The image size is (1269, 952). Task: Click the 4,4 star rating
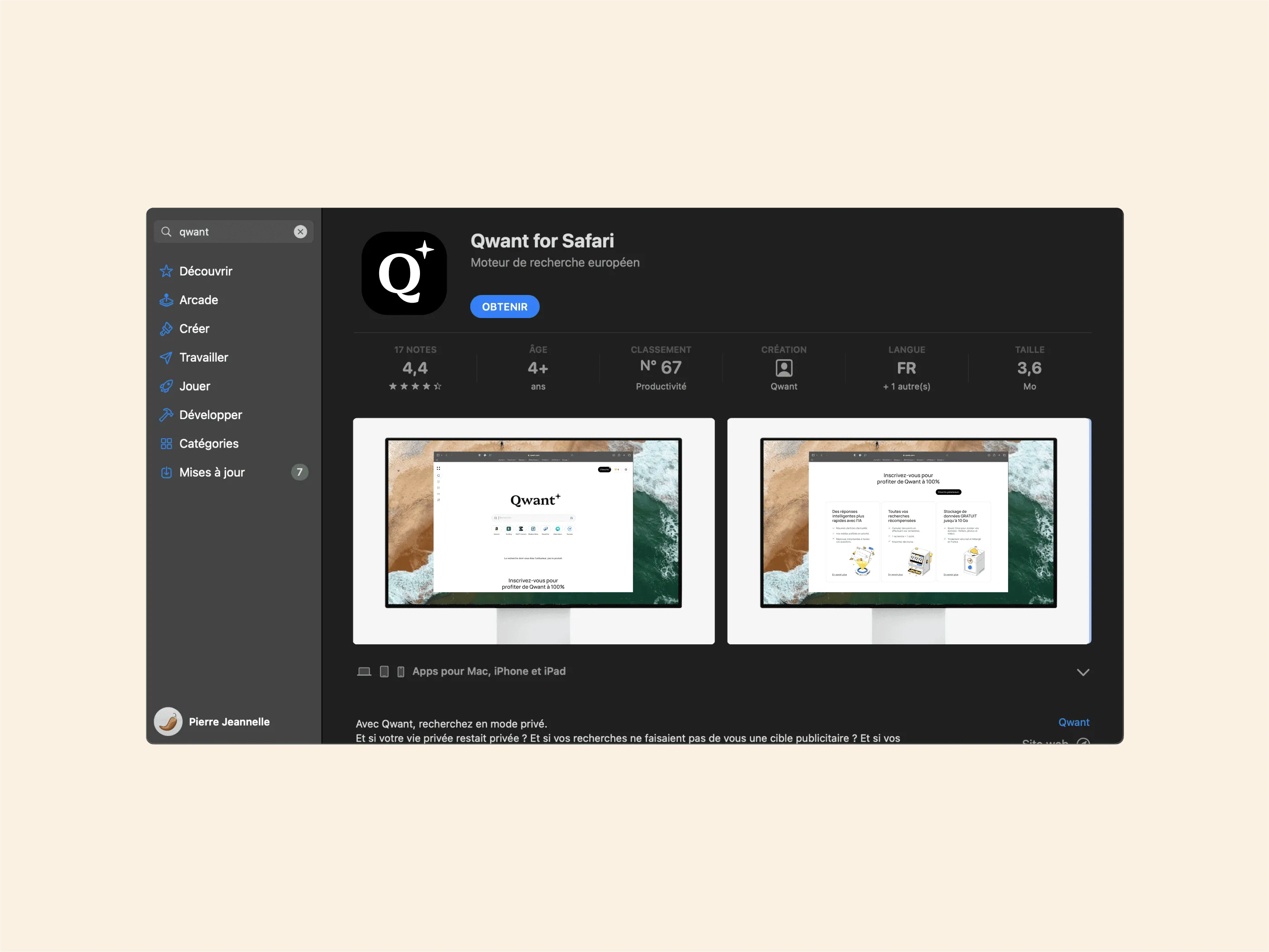click(415, 368)
